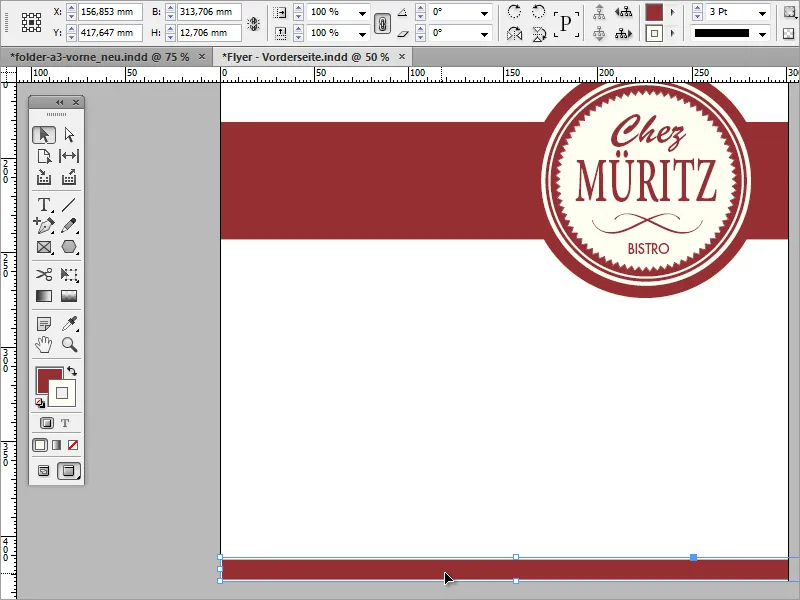Choose a point on the reference point locator
The image size is (800, 600).
(x=32, y=22)
